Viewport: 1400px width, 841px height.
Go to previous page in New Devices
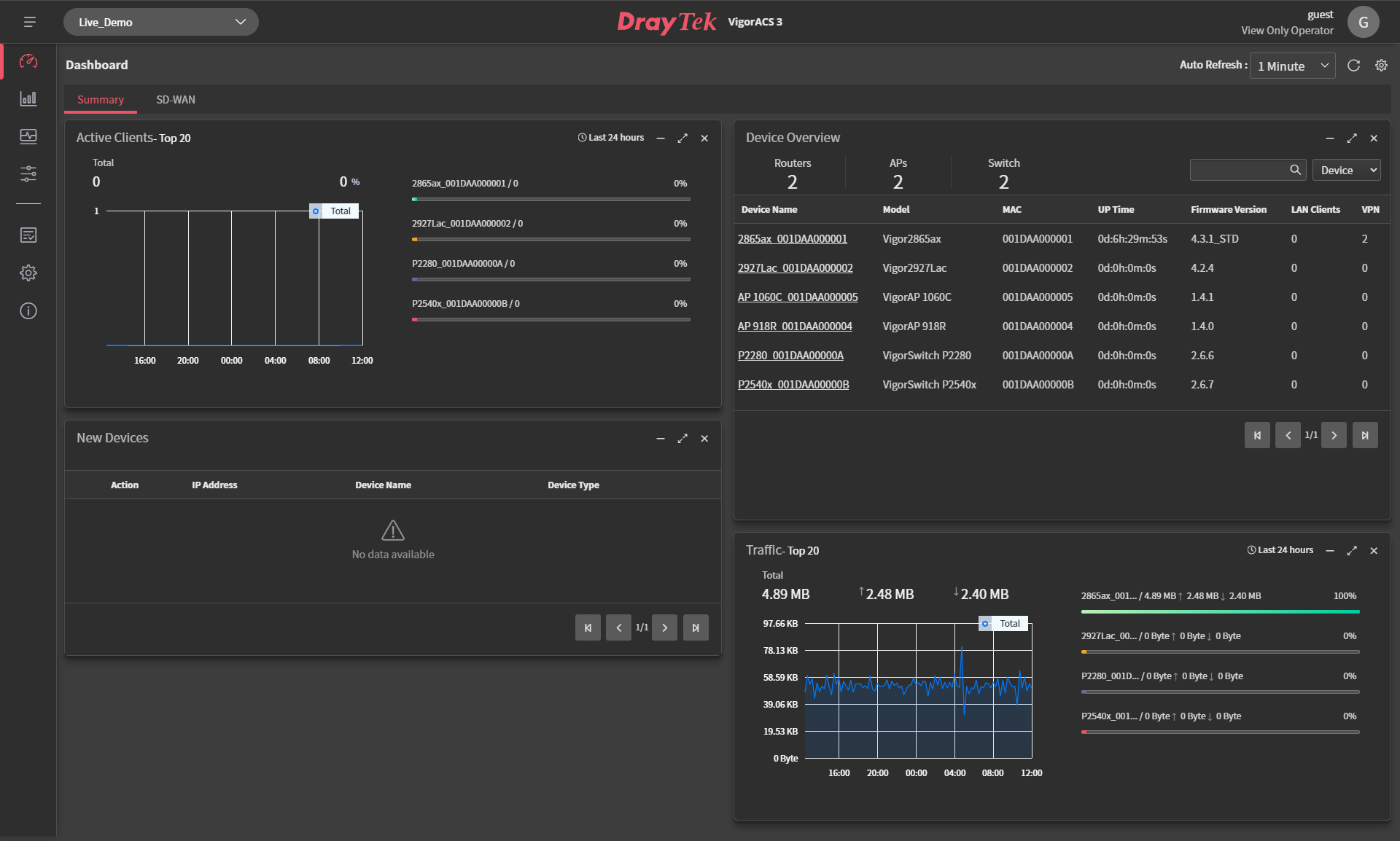(x=618, y=627)
